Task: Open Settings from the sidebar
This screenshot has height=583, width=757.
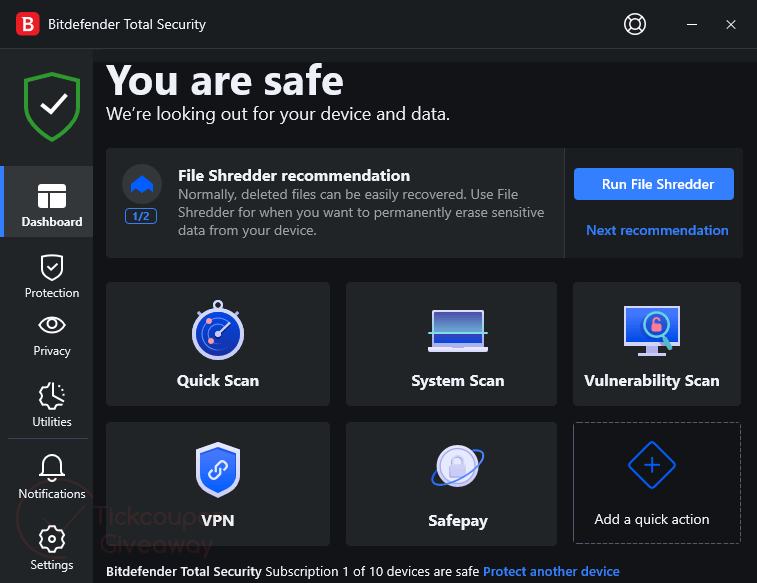Action: tap(51, 548)
